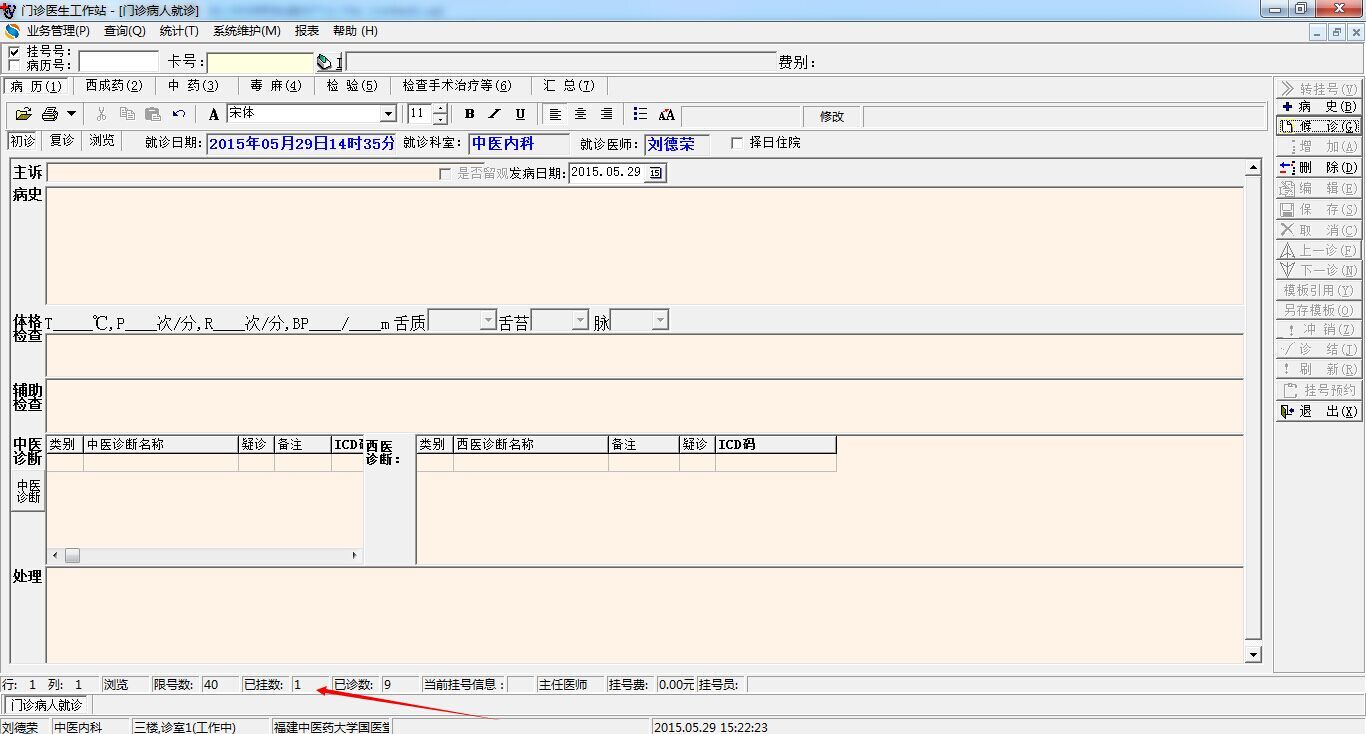The width and height of the screenshot is (1366, 734).
Task: Click the printer icon in the toolbar
Action: click(x=49, y=115)
